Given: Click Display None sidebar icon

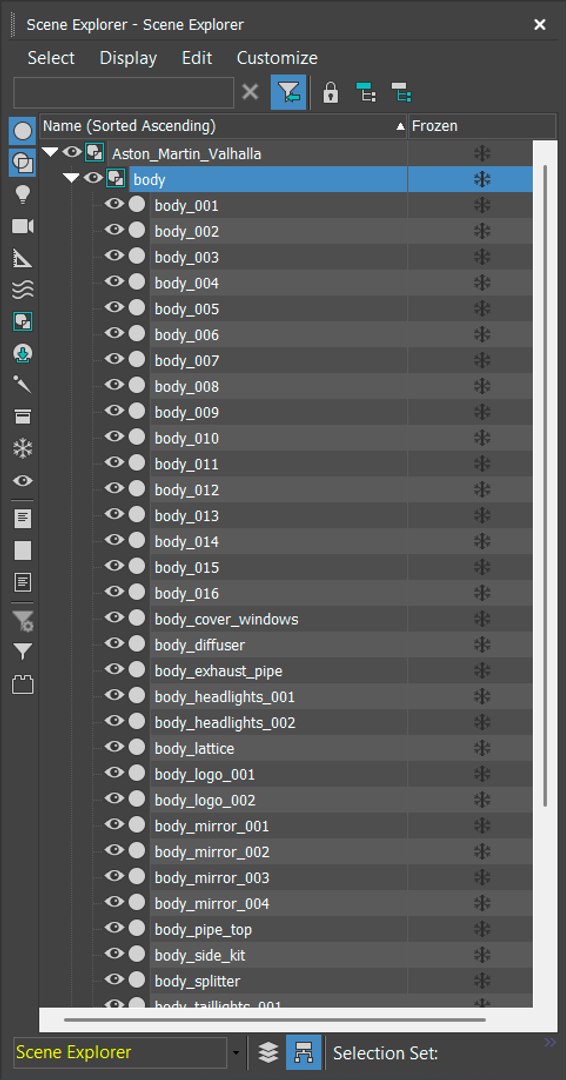Looking at the screenshot, I should 23,550.
